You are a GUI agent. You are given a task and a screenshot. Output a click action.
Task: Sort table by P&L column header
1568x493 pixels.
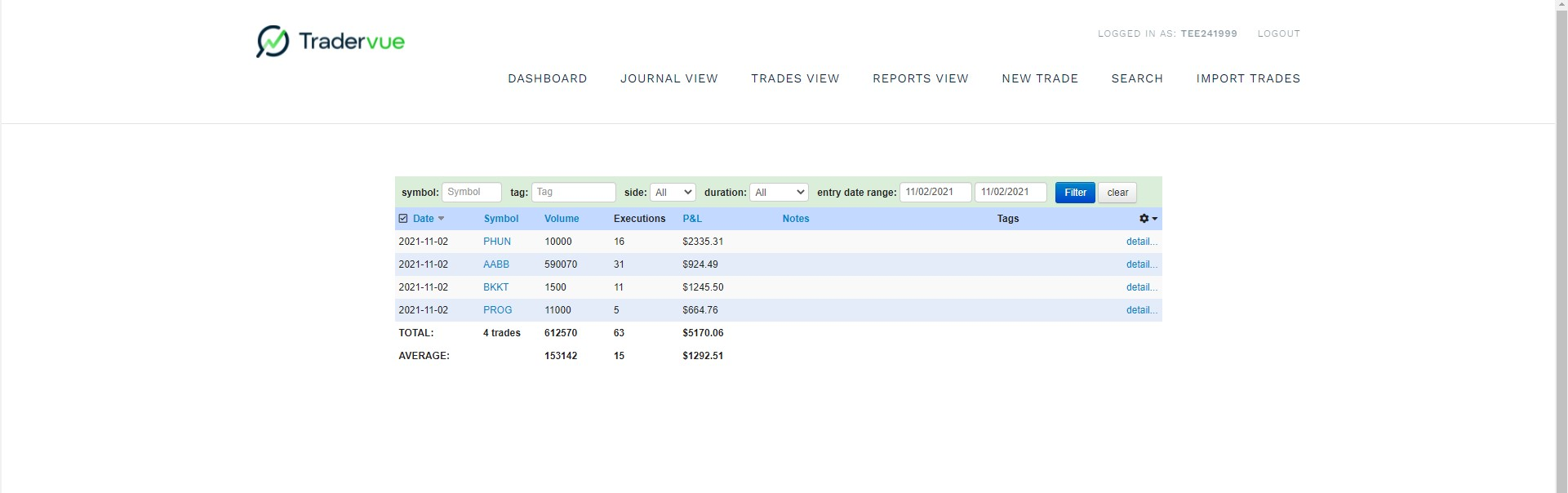(691, 219)
